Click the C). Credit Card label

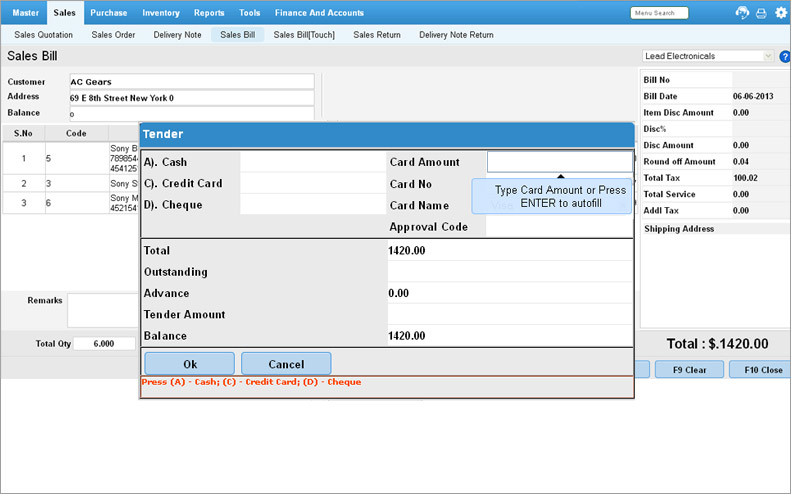click(x=183, y=184)
